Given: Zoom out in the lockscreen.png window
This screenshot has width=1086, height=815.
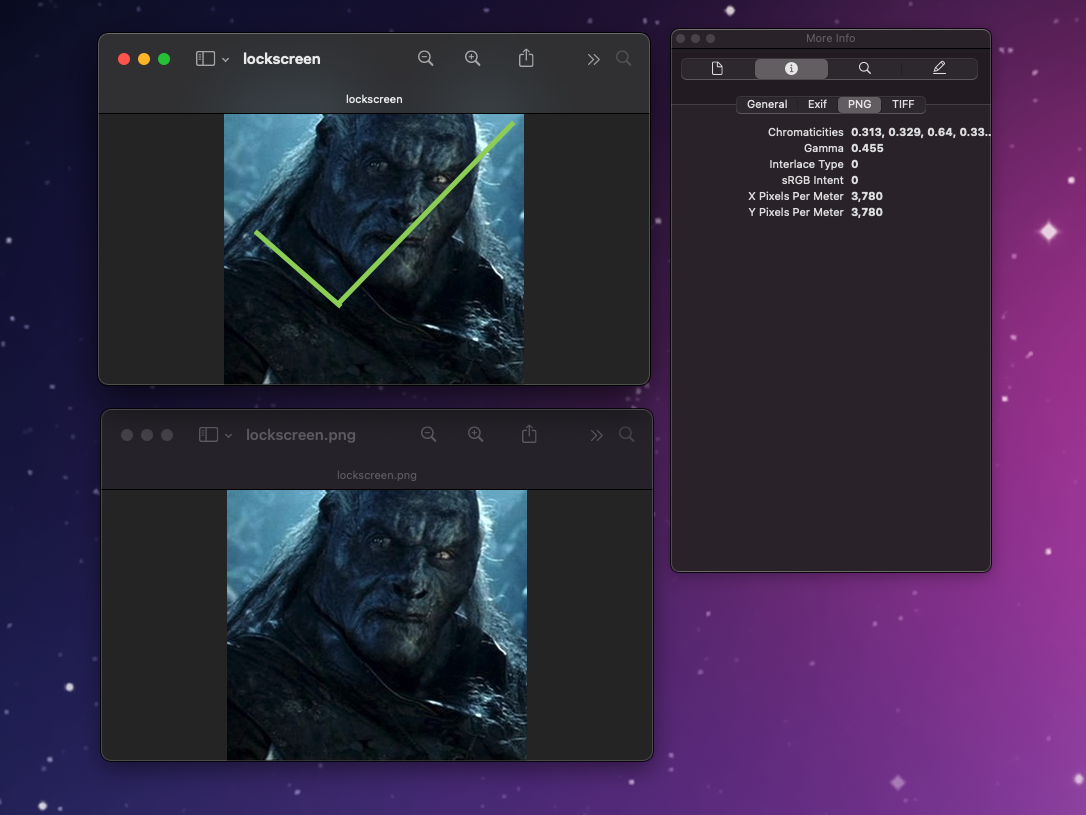Looking at the screenshot, I should [429, 435].
